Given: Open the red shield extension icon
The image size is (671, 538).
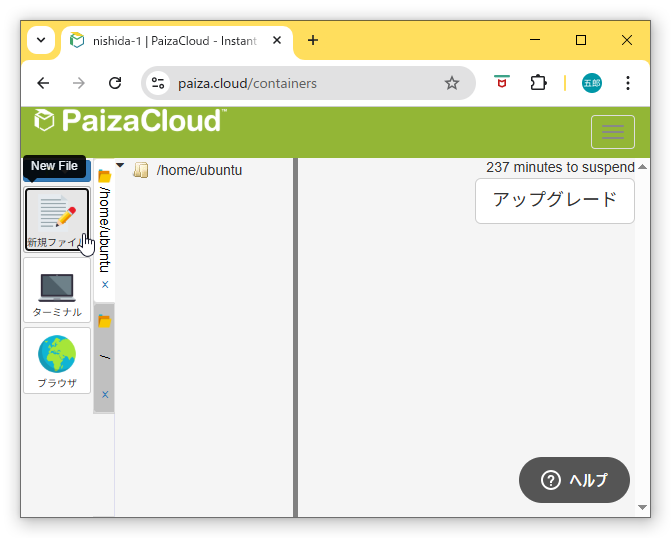Looking at the screenshot, I should [x=502, y=82].
